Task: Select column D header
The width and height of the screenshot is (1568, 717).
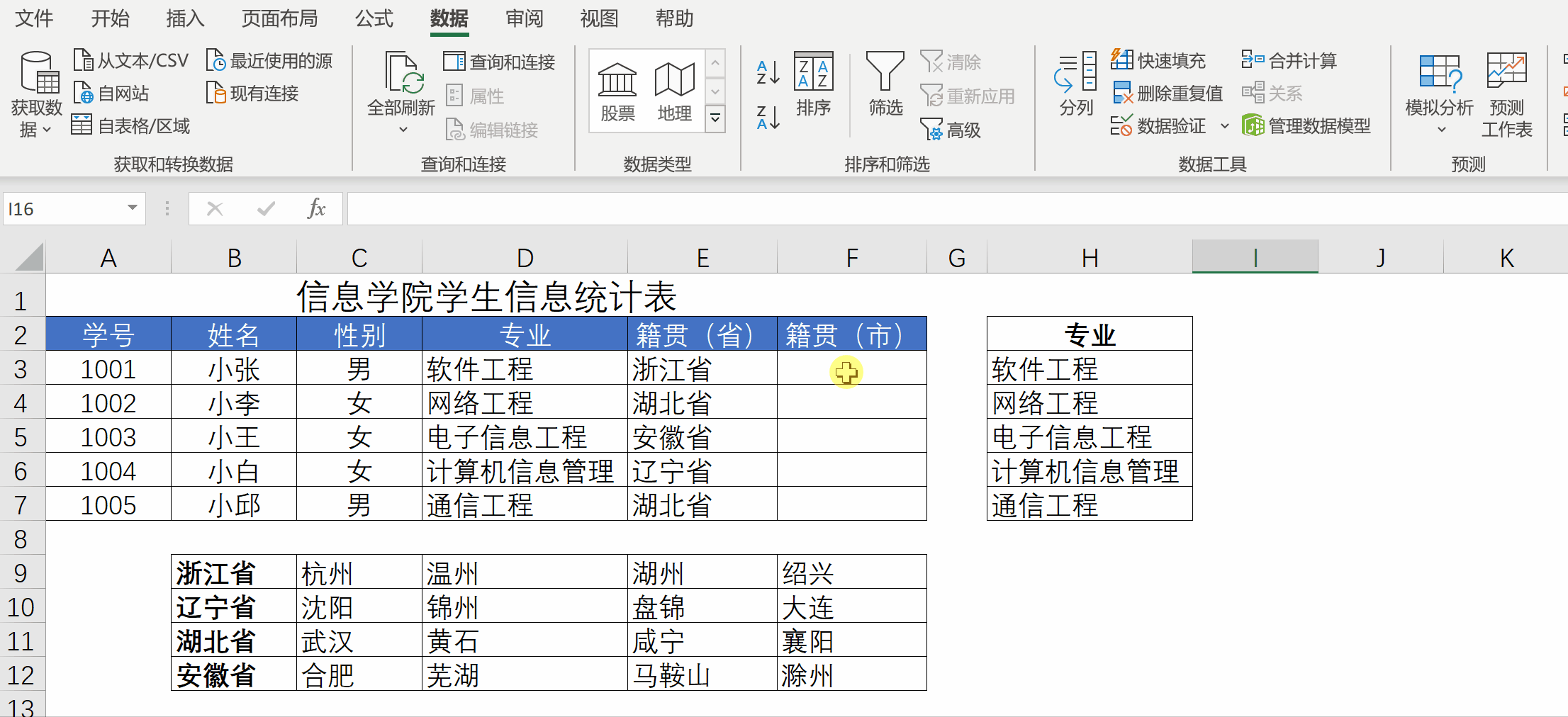Action: coord(525,257)
